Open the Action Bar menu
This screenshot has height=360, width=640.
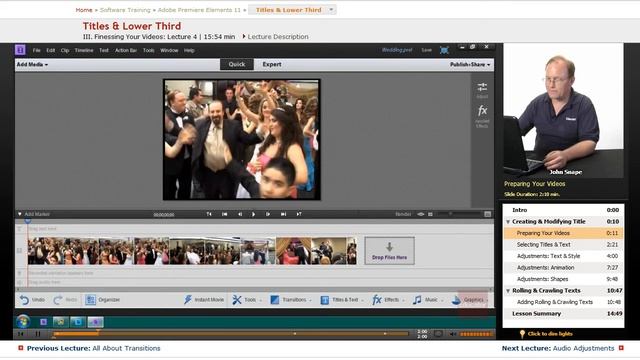tap(126, 50)
